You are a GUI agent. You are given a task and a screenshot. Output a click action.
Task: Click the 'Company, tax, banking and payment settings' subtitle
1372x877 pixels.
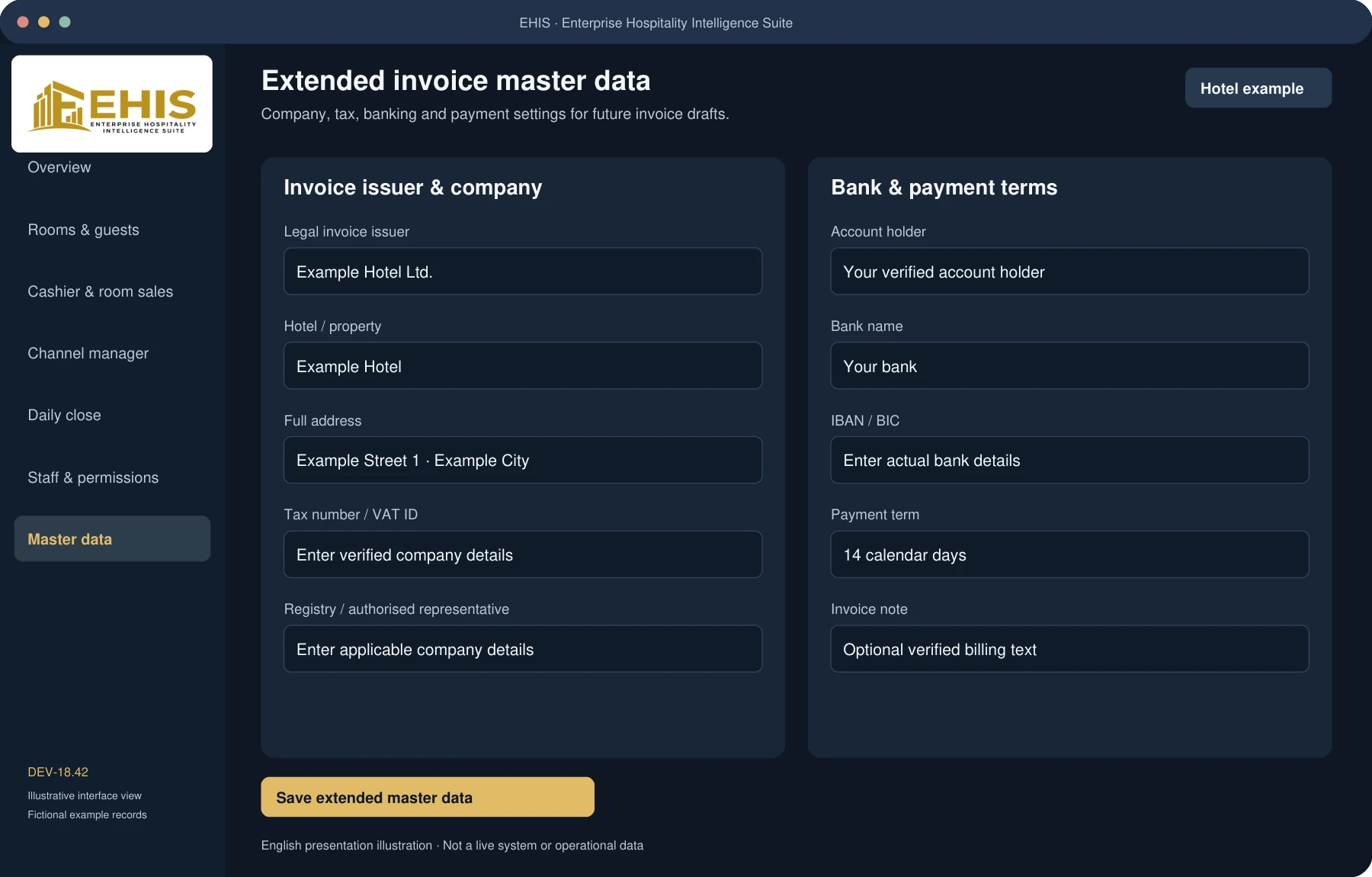click(x=495, y=114)
